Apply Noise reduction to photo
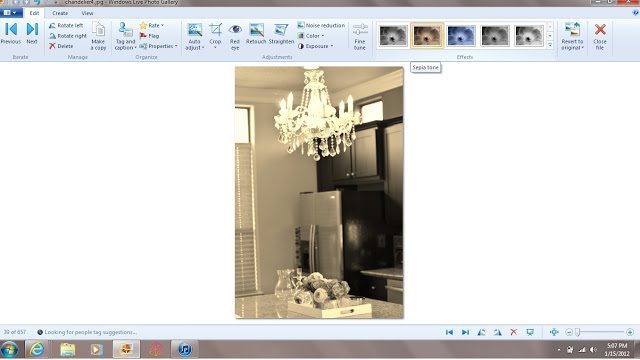Screen dimensions: 640x360 point(321,25)
